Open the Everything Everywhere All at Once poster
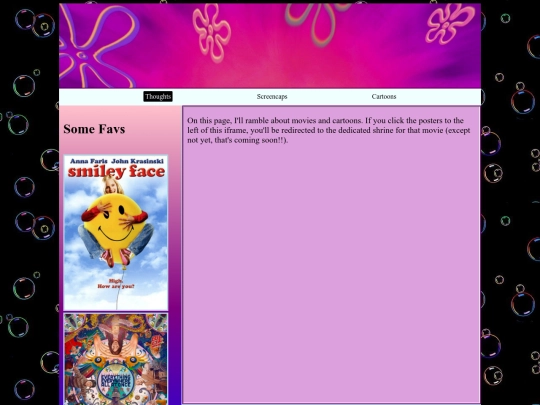 coord(116,359)
